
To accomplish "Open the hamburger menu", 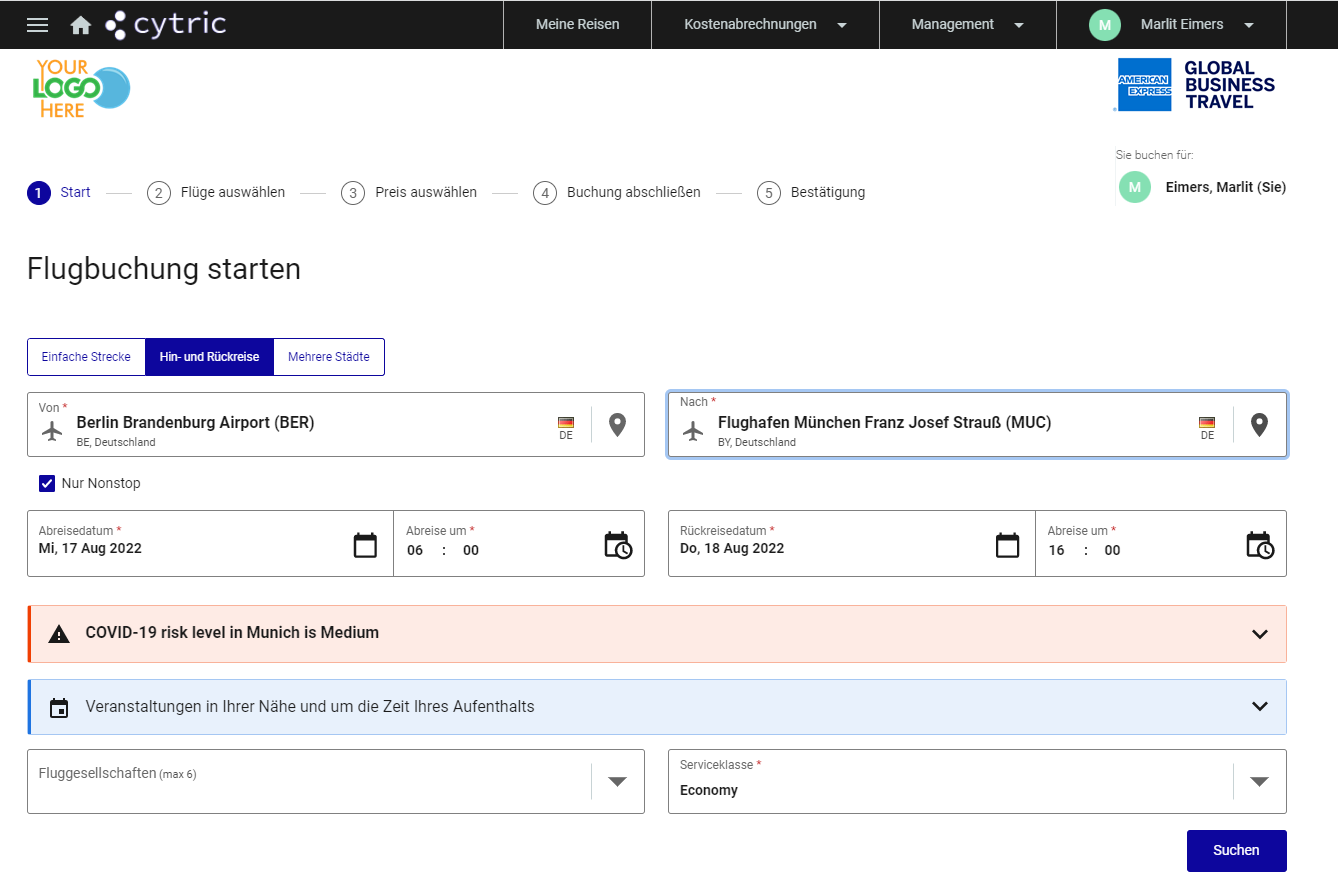I will click(37, 25).
